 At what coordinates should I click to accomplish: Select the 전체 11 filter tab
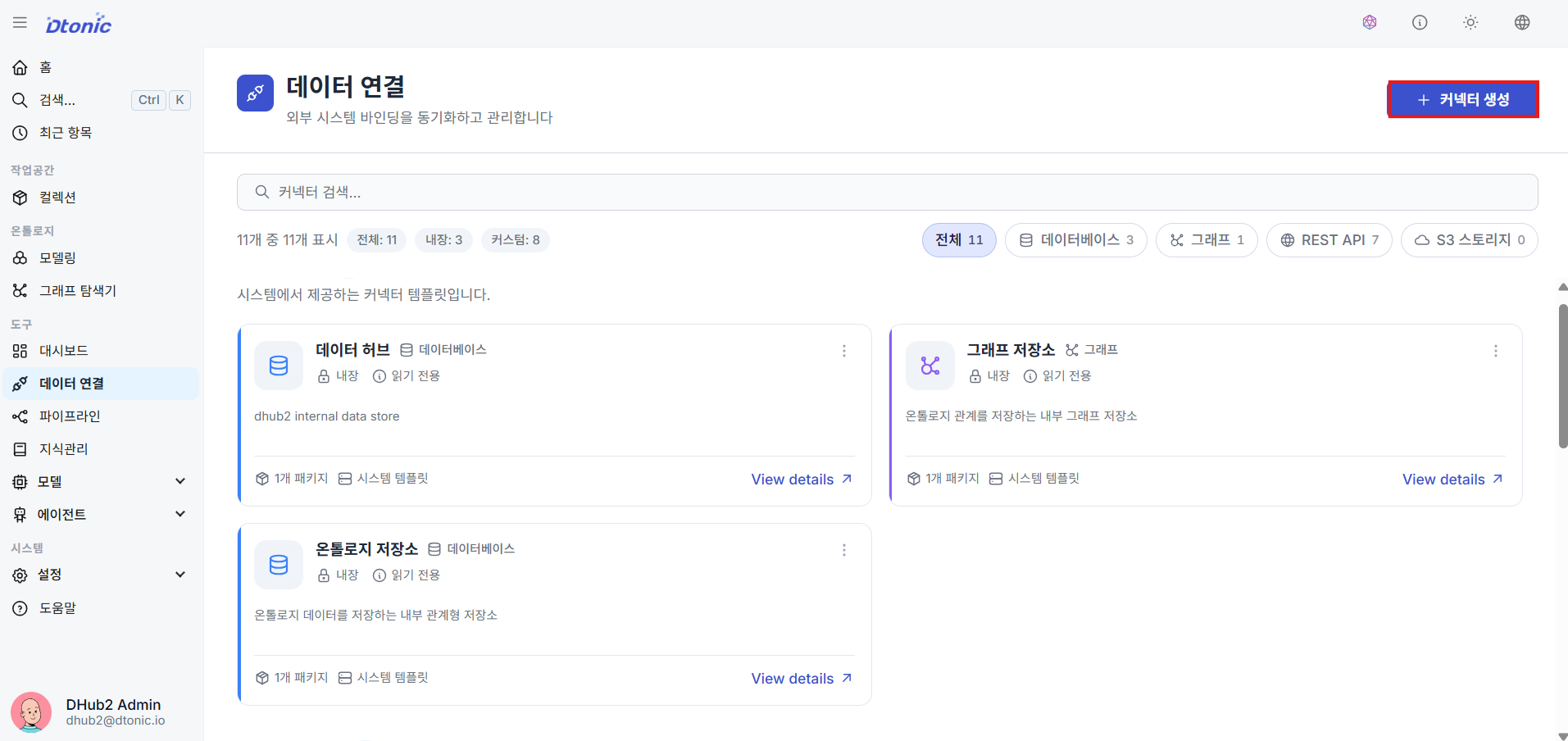pyautogui.click(x=959, y=240)
